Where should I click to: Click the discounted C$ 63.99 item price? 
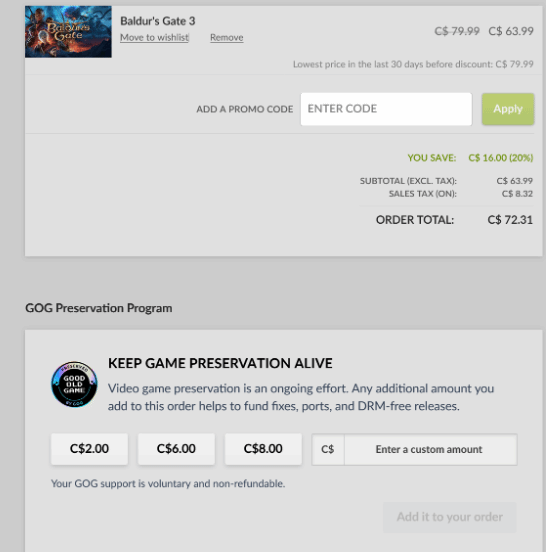(511, 31)
